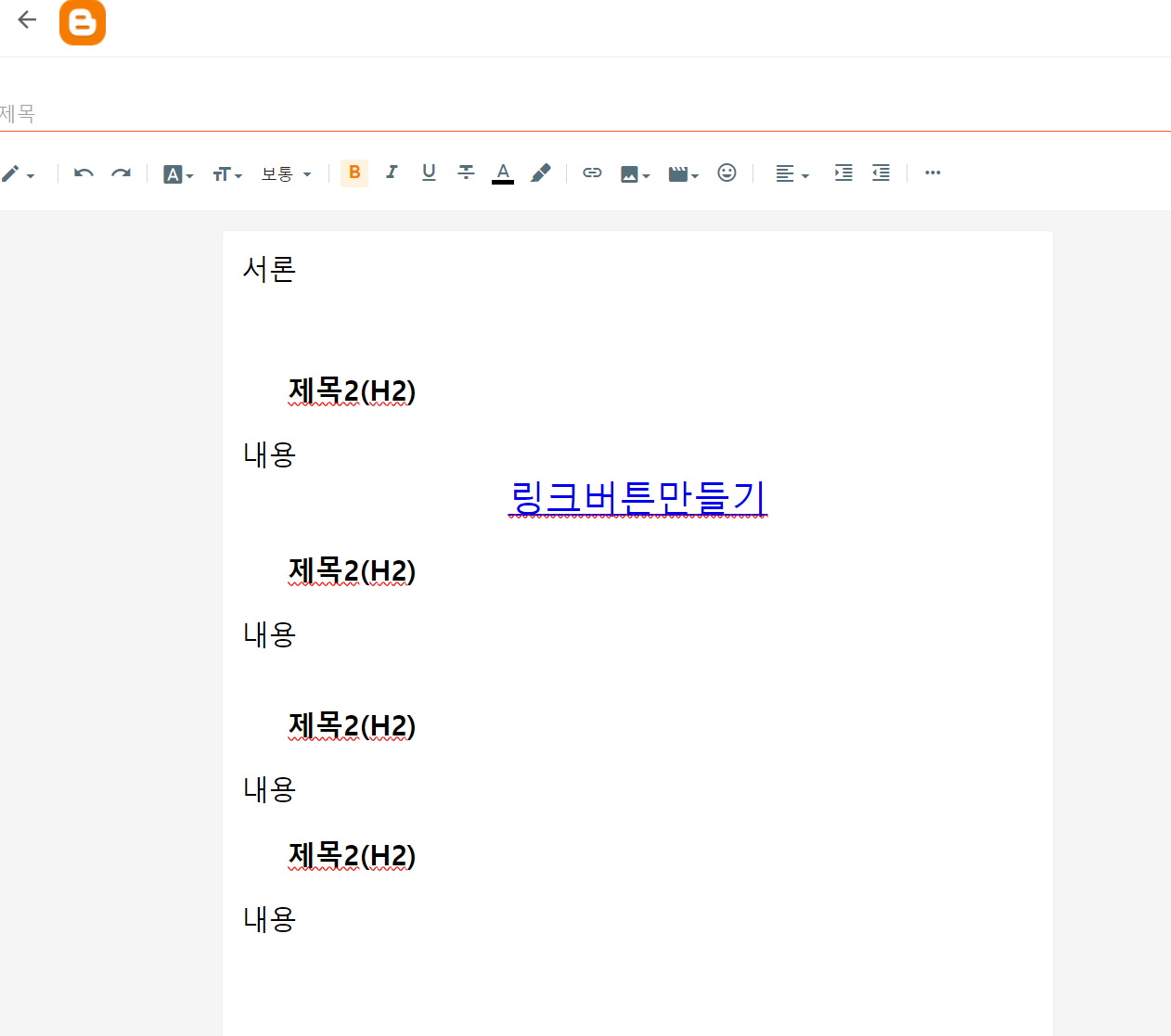Go back using the arrow near the Blogger logo
The image size is (1171, 1036).
click(26, 19)
